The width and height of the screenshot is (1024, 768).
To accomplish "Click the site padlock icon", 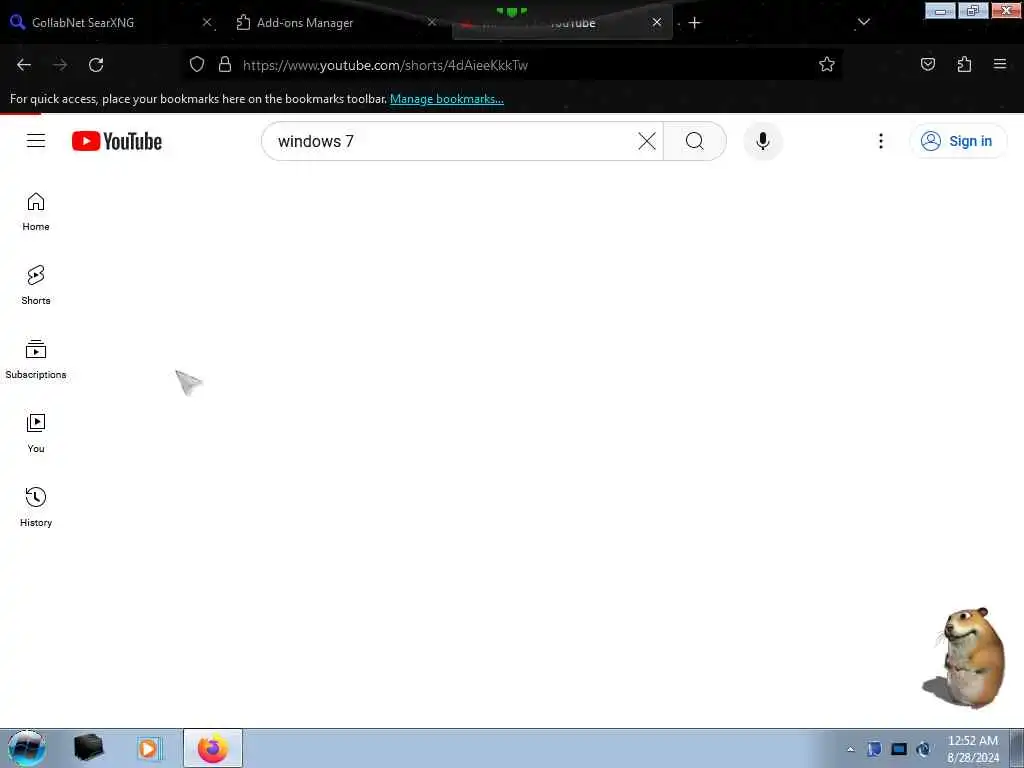I will tap(225, 65).
